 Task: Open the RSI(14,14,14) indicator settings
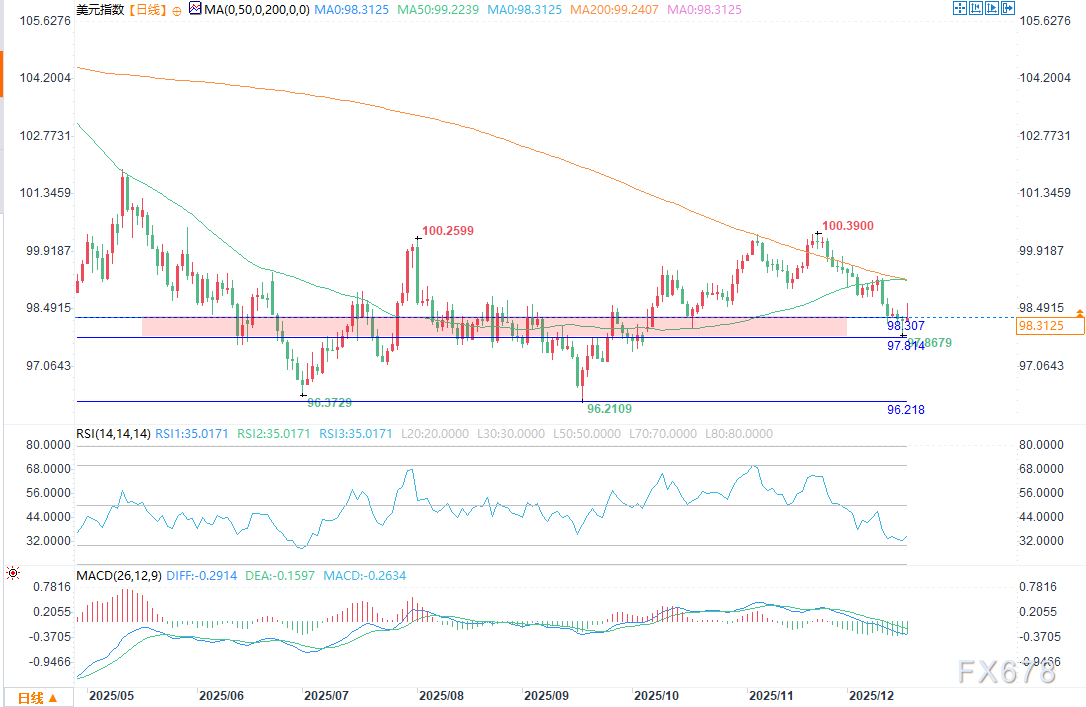[114, 434]
